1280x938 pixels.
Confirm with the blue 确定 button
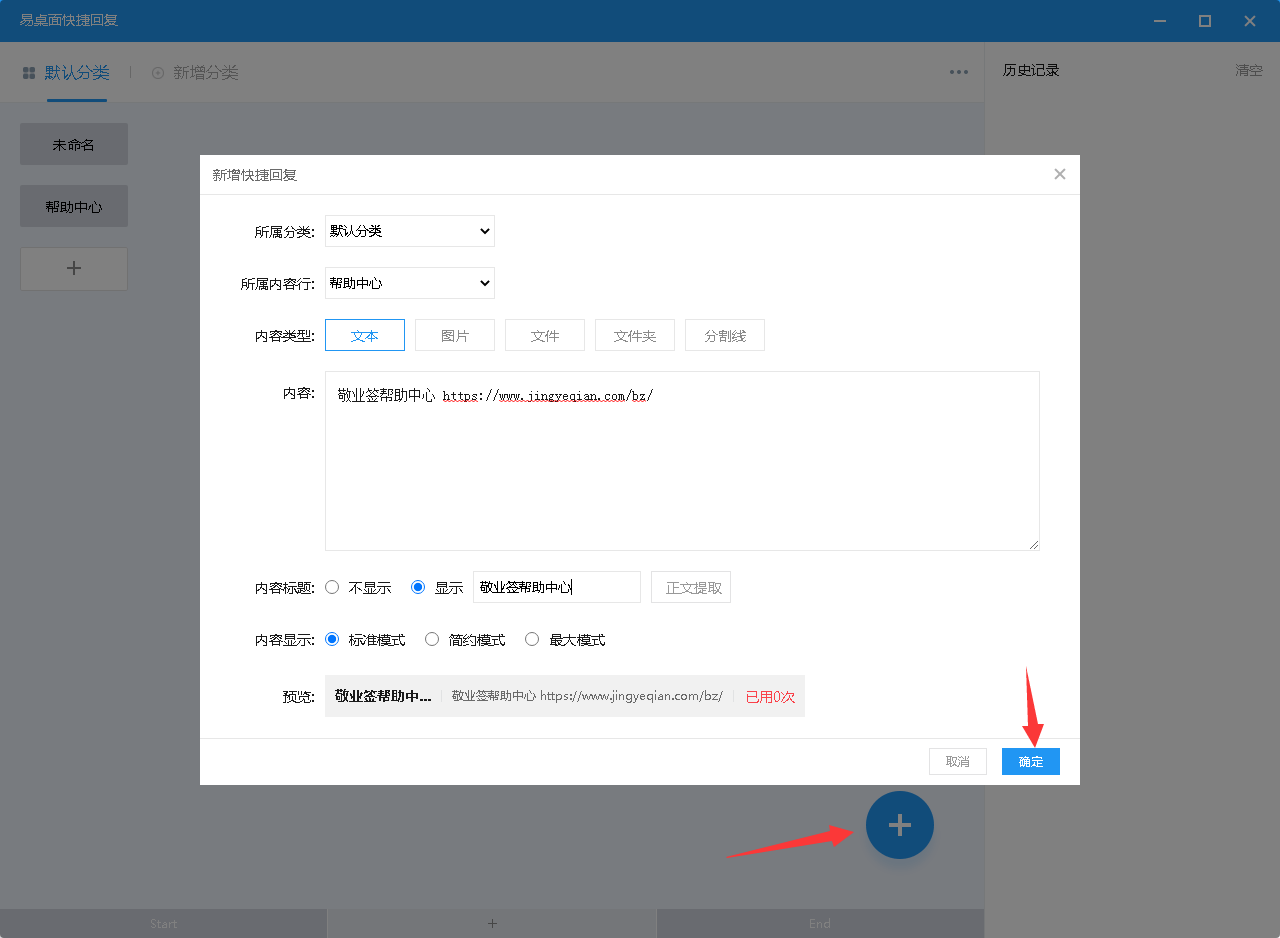[1031, 761]
